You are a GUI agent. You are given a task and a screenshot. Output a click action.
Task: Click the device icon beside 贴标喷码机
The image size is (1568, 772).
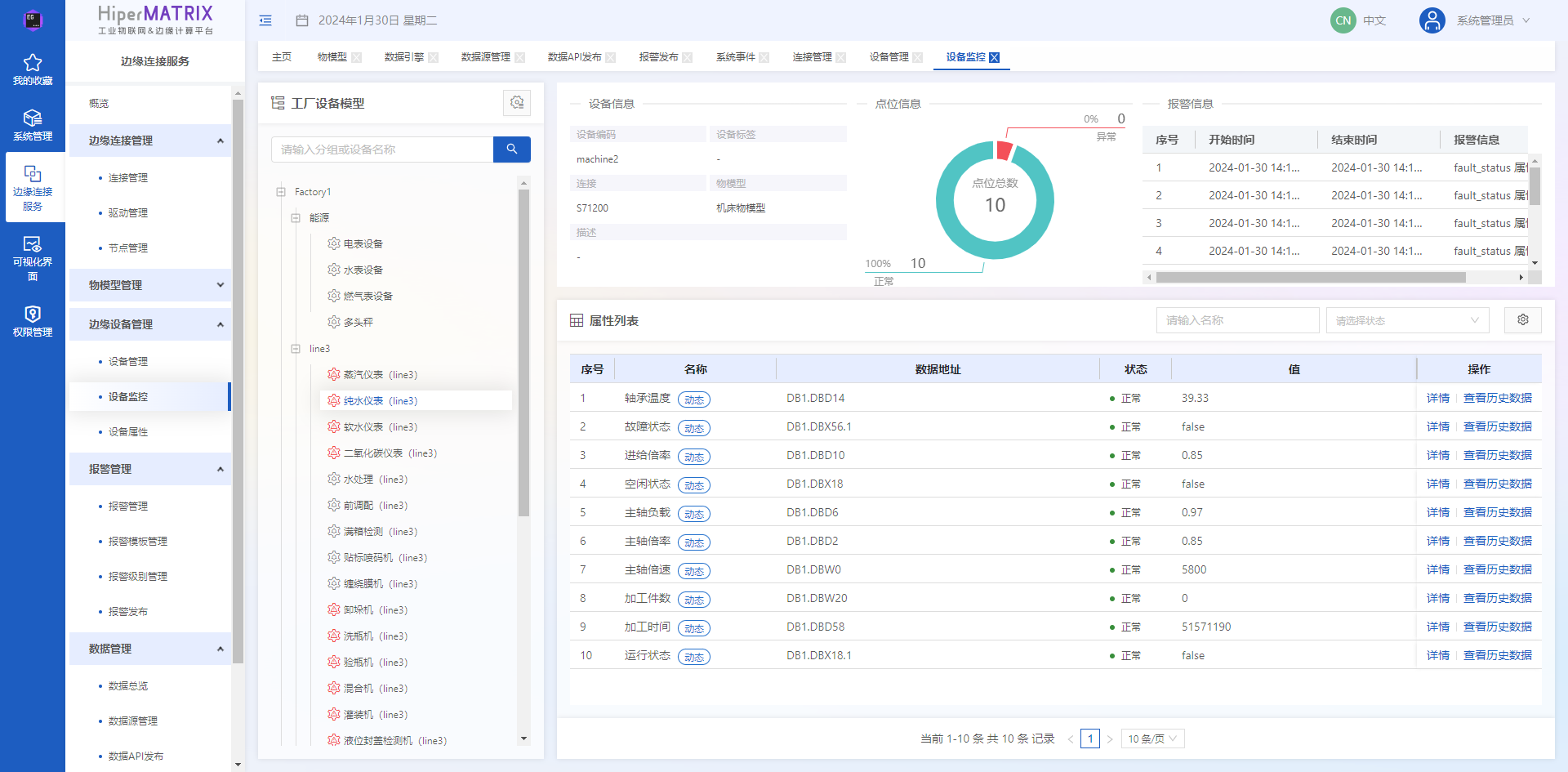[334, 557]
